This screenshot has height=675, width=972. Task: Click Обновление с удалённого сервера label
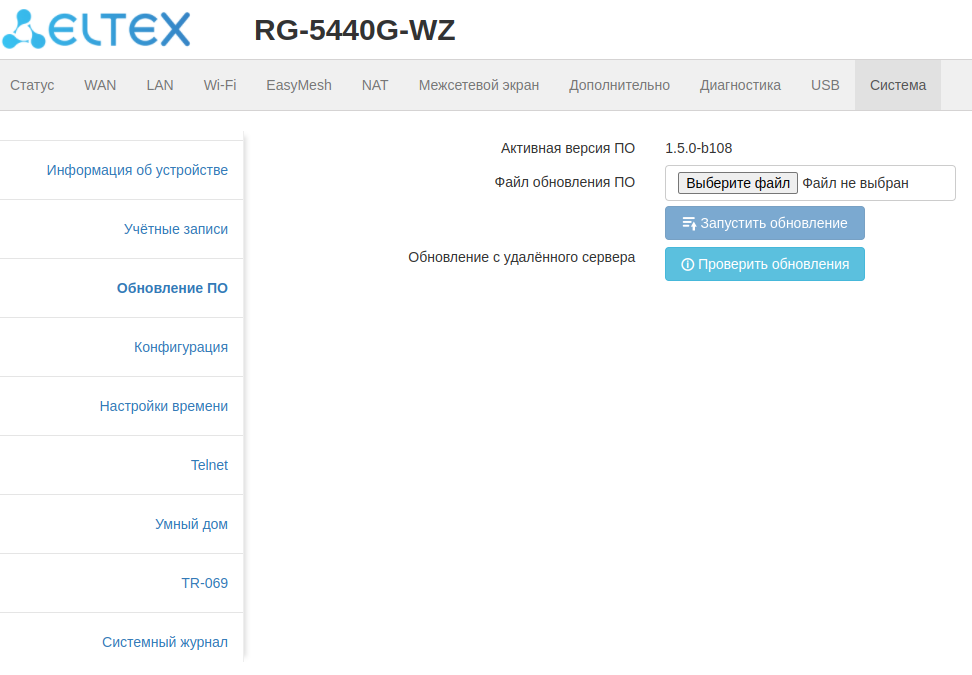(521, 257)
